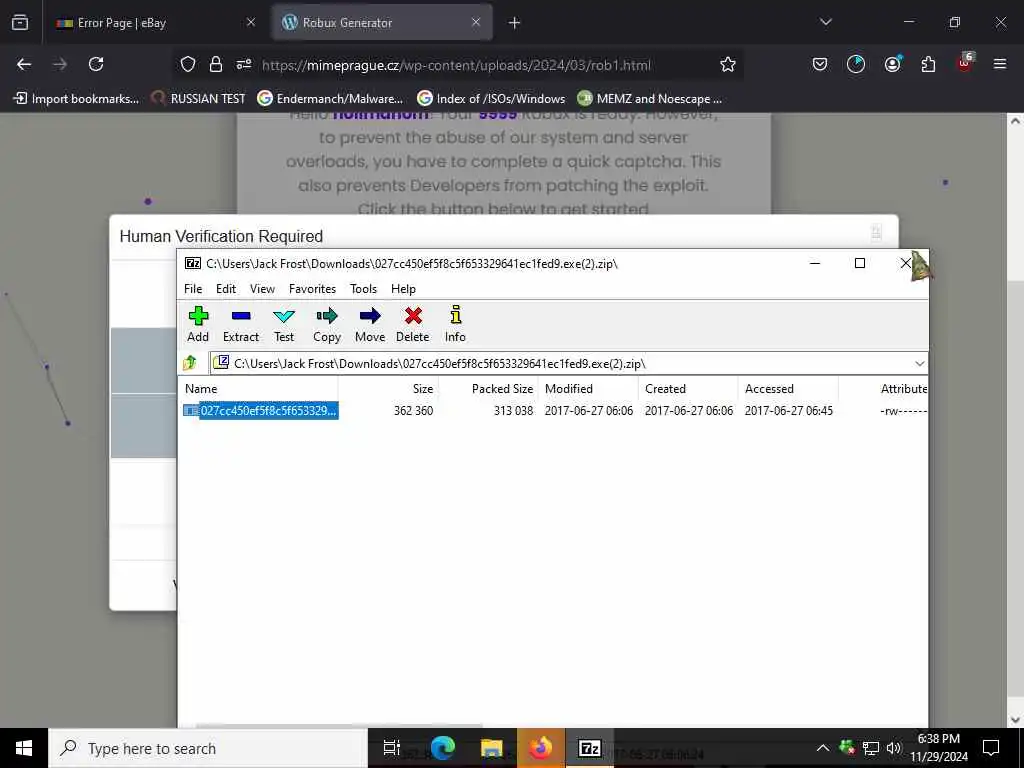Open the Firefox View icon
The height and width of the screenshot is (768, 1024).
point(20,23)
